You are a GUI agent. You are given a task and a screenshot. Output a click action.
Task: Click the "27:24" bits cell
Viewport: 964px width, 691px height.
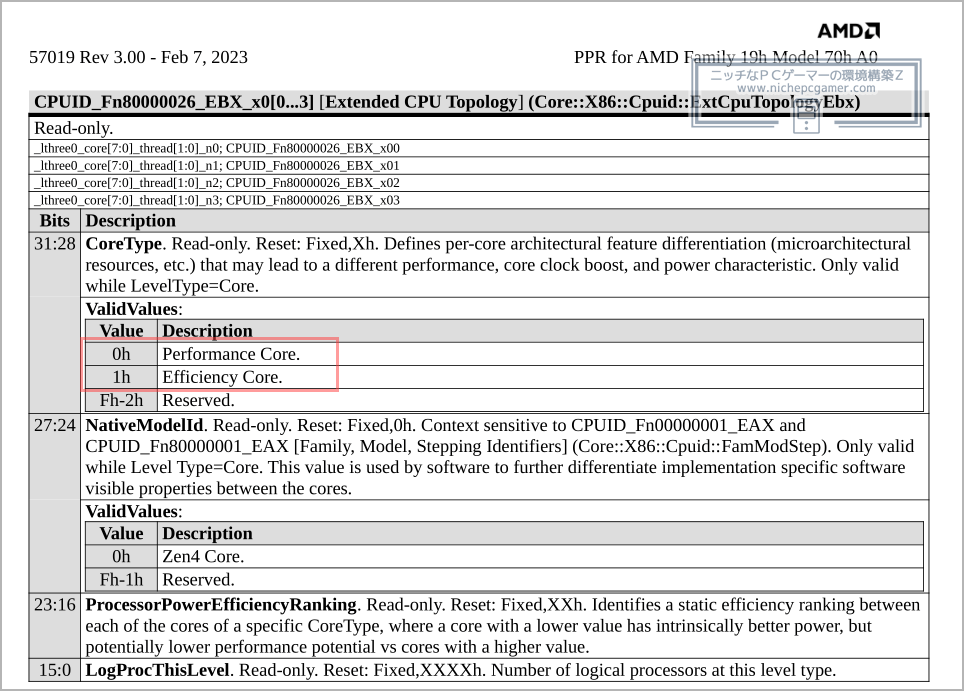pyautogui.click(x=55, y=425)
